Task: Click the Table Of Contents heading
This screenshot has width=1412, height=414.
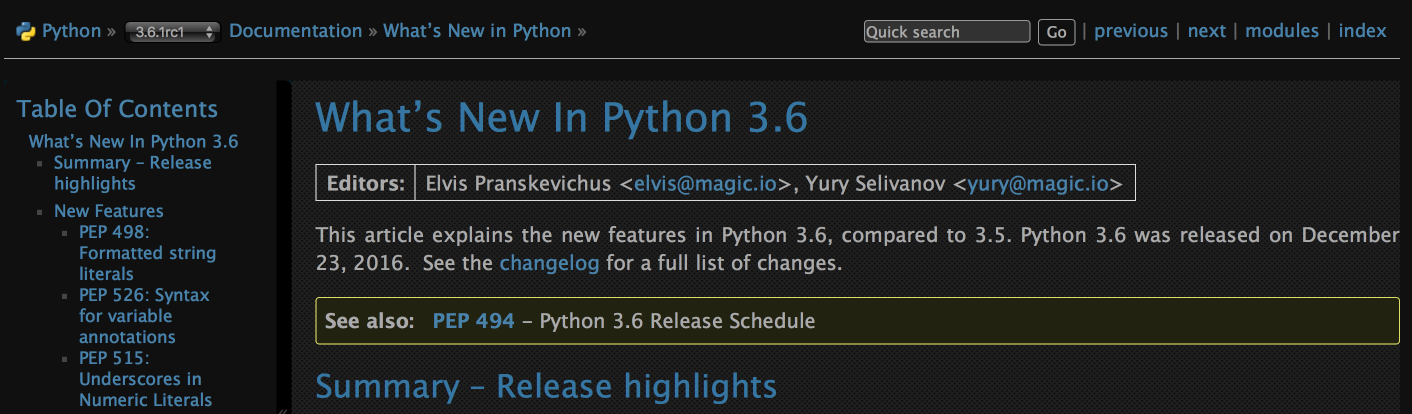Action: pos(117,109)
